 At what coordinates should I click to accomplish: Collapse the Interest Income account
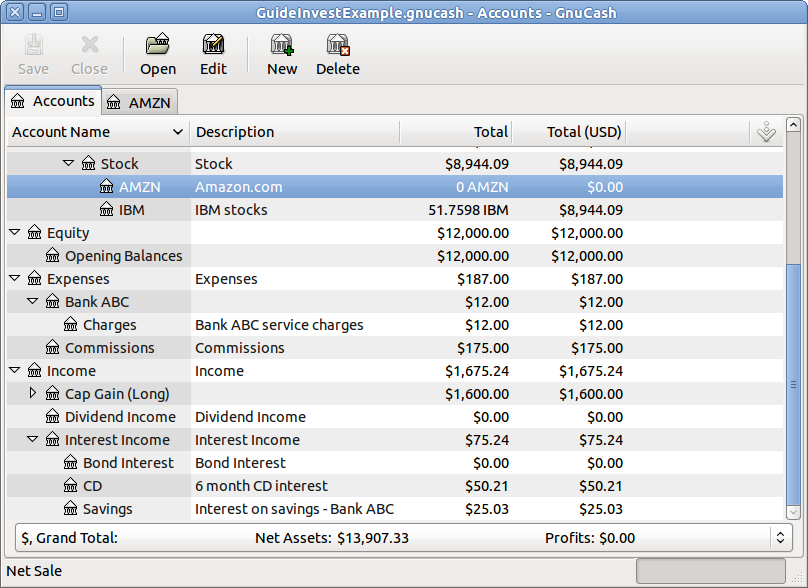(33, 440)
